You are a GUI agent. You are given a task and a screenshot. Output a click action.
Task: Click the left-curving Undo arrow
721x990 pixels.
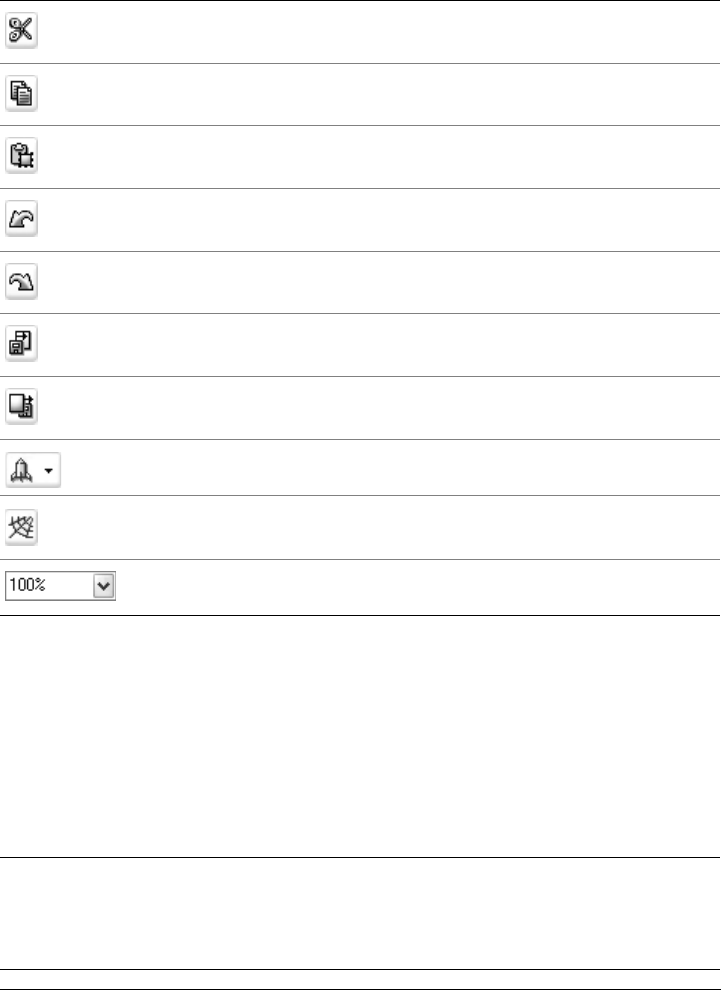pyautogui.click(x=21, y=218)
